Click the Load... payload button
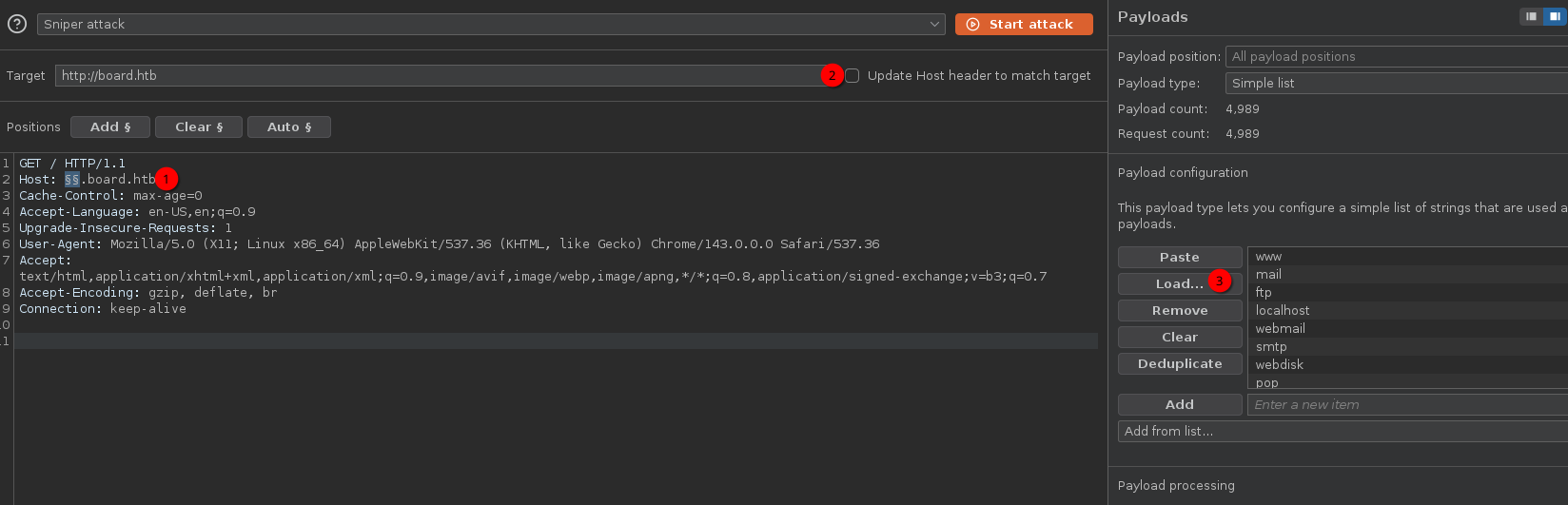1568x505 pixels. tap(1179, 283)
